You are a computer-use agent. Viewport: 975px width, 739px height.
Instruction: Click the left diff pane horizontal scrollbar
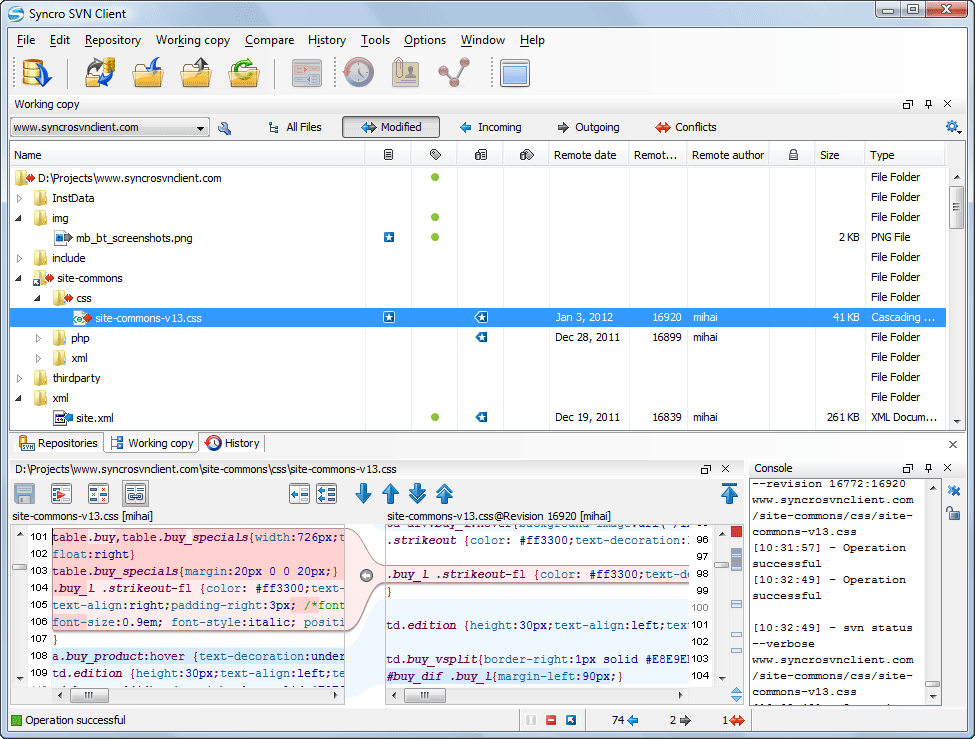[x=198, y=695]
